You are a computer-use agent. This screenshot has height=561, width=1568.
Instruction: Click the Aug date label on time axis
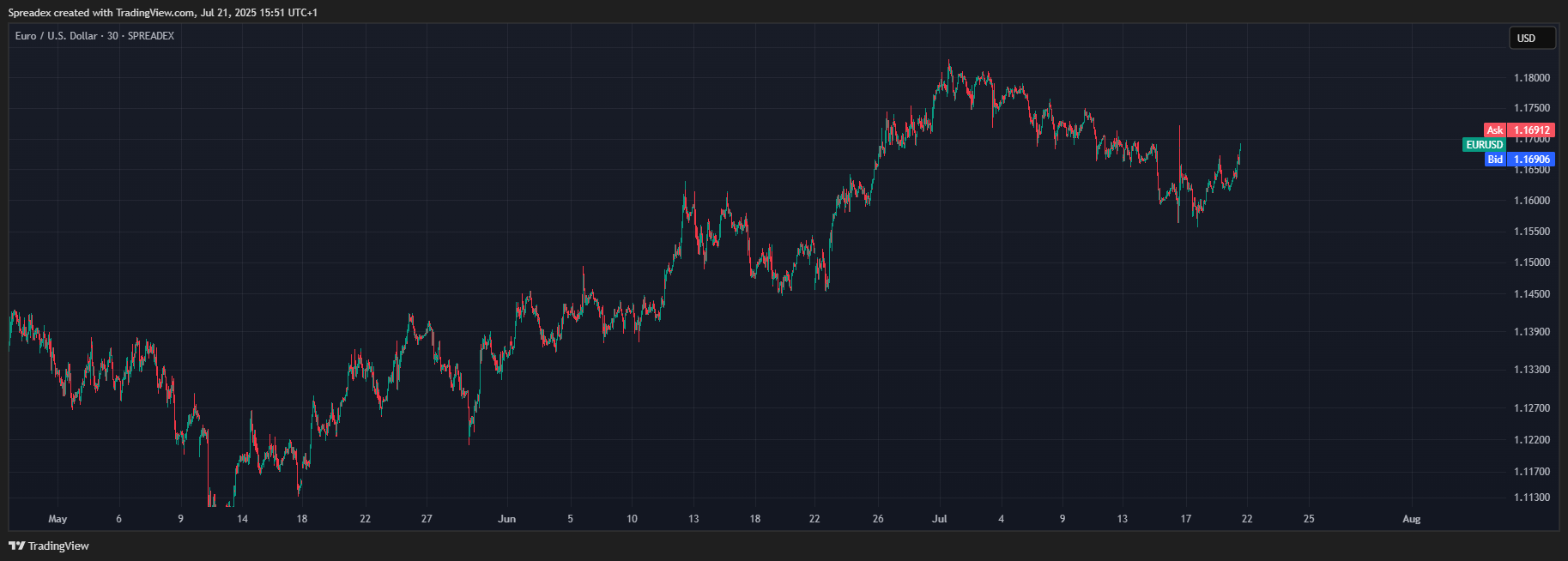tap(1412, 519)
